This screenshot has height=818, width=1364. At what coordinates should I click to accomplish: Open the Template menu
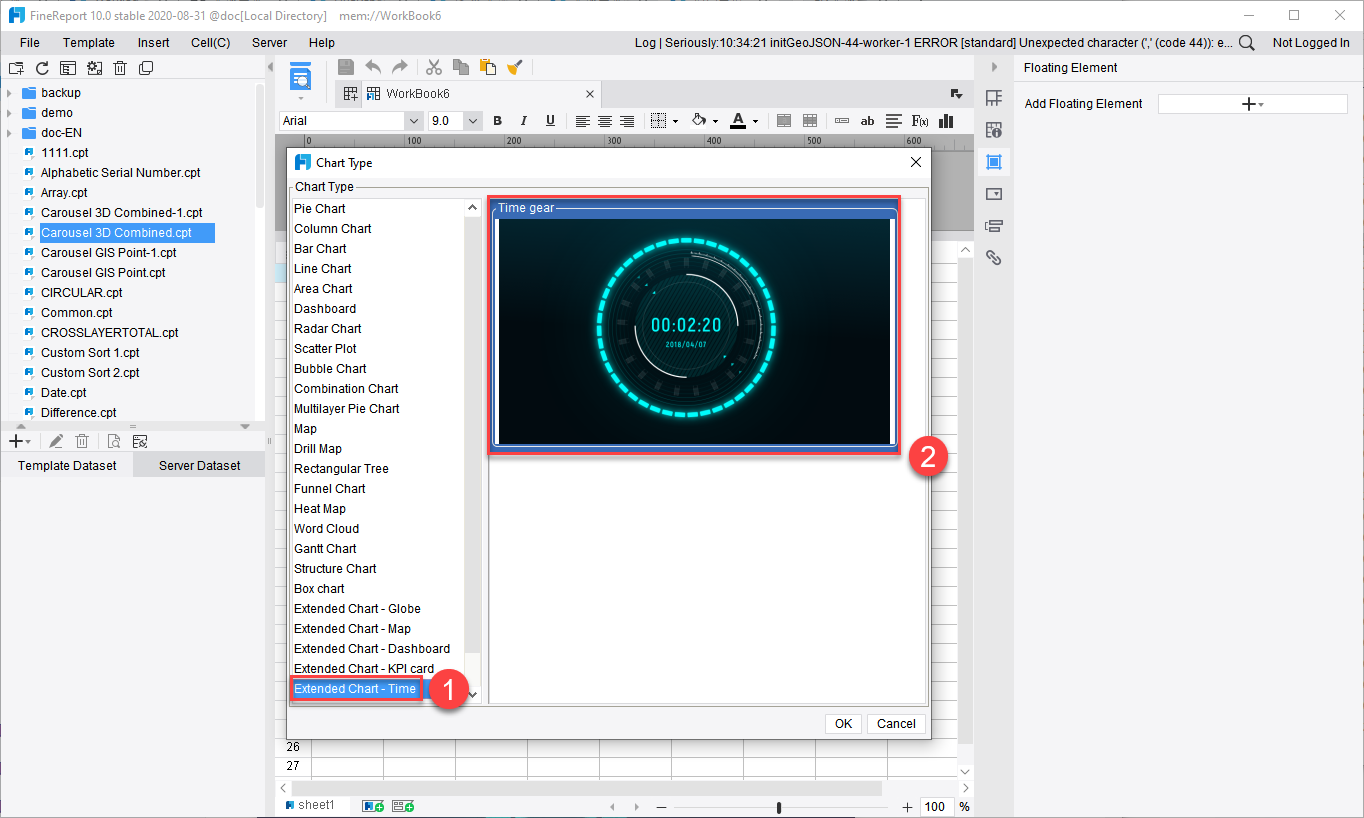click(89, 43)
